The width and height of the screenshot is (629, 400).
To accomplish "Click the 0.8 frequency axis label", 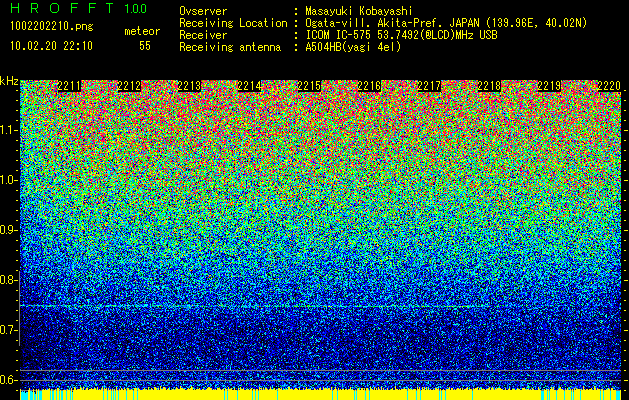I will [x=8, y=280].
